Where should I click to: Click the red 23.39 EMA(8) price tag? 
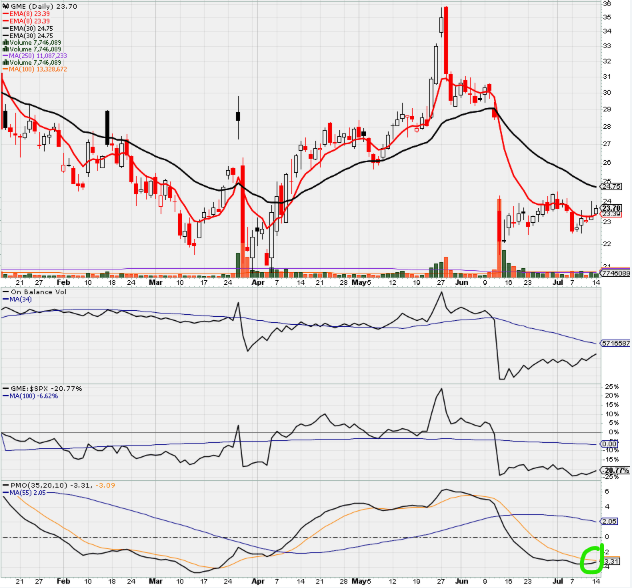[611, 214]
